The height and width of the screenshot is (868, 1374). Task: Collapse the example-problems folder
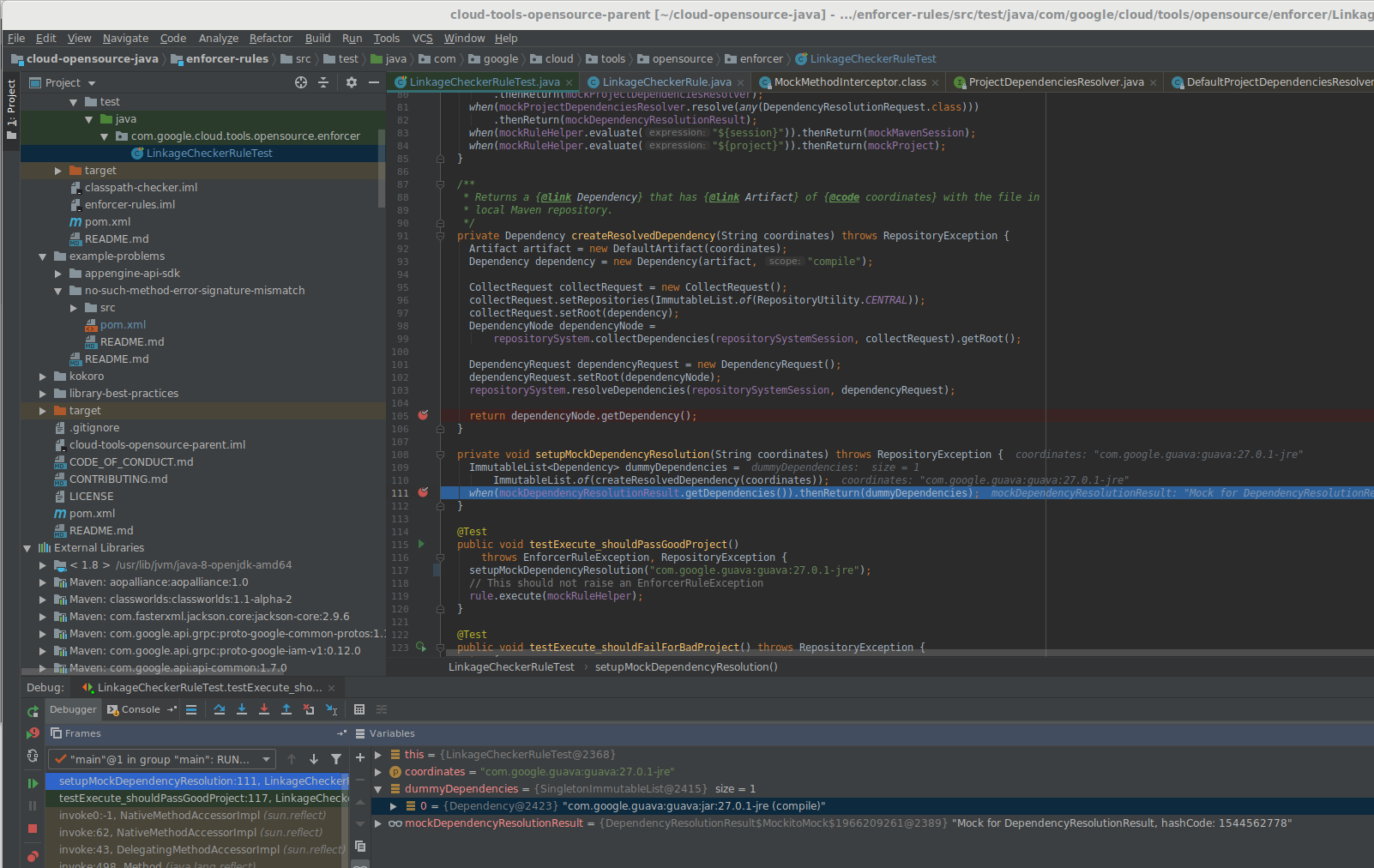pyautogui.click(x=41, y=256)
